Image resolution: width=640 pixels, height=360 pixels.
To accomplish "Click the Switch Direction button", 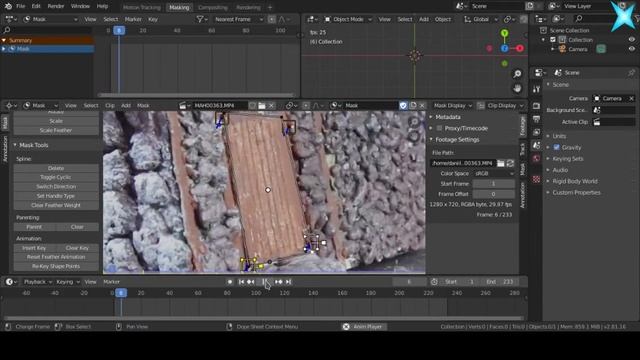I will (x=56, y=187).
